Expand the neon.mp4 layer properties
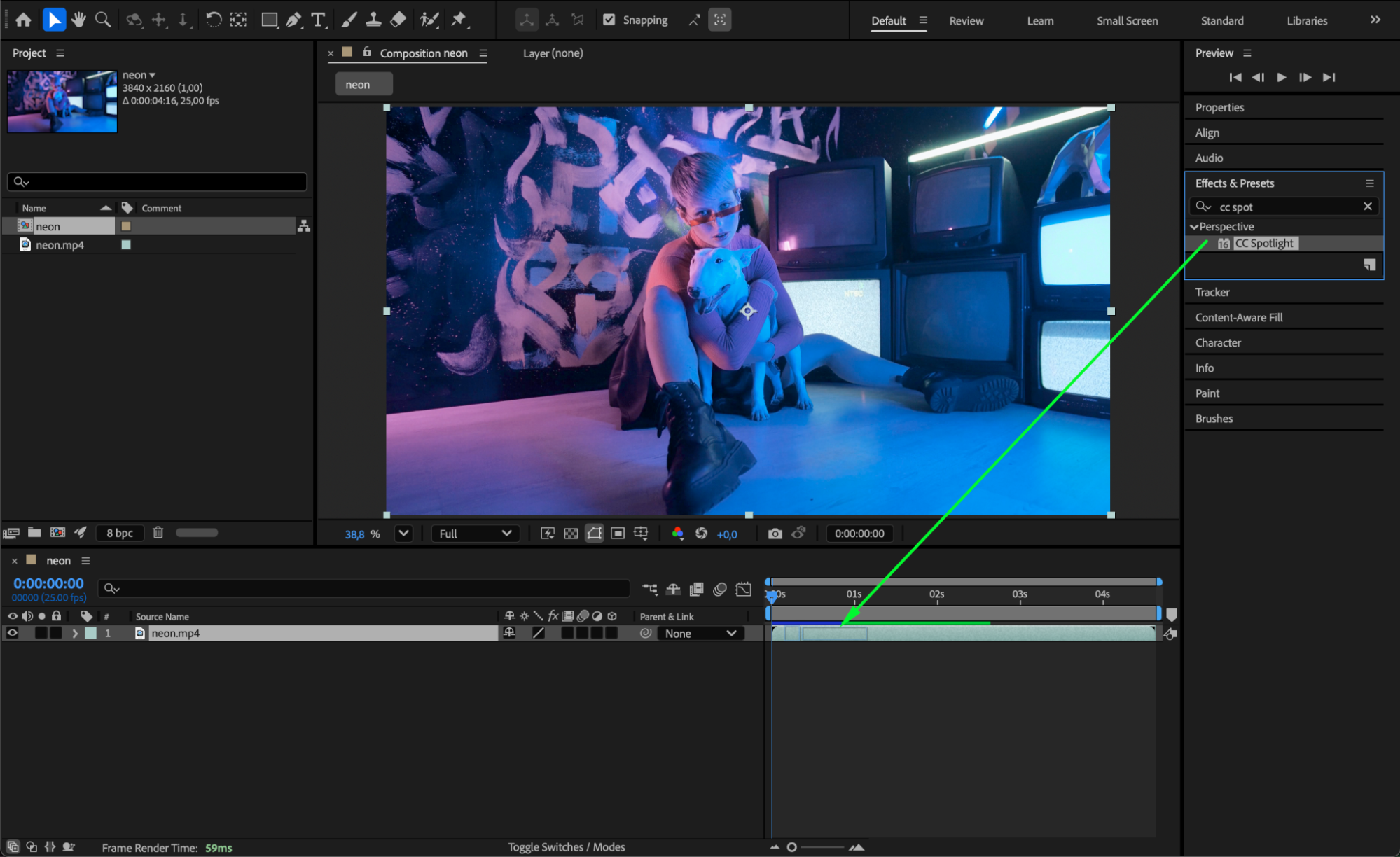 pos(75,633)
